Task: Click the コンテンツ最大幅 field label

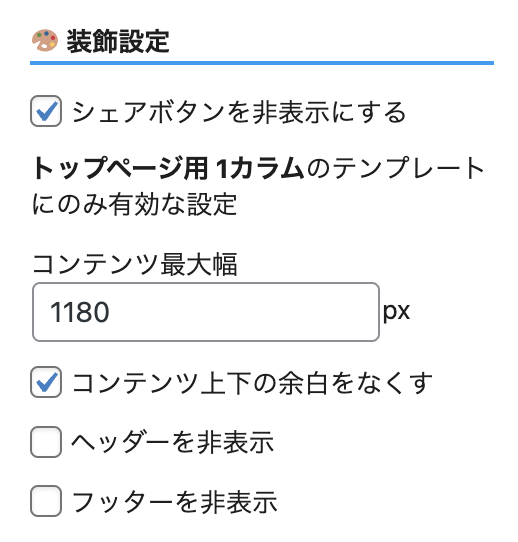Action: pyautogui.click(x=135, y=264)
